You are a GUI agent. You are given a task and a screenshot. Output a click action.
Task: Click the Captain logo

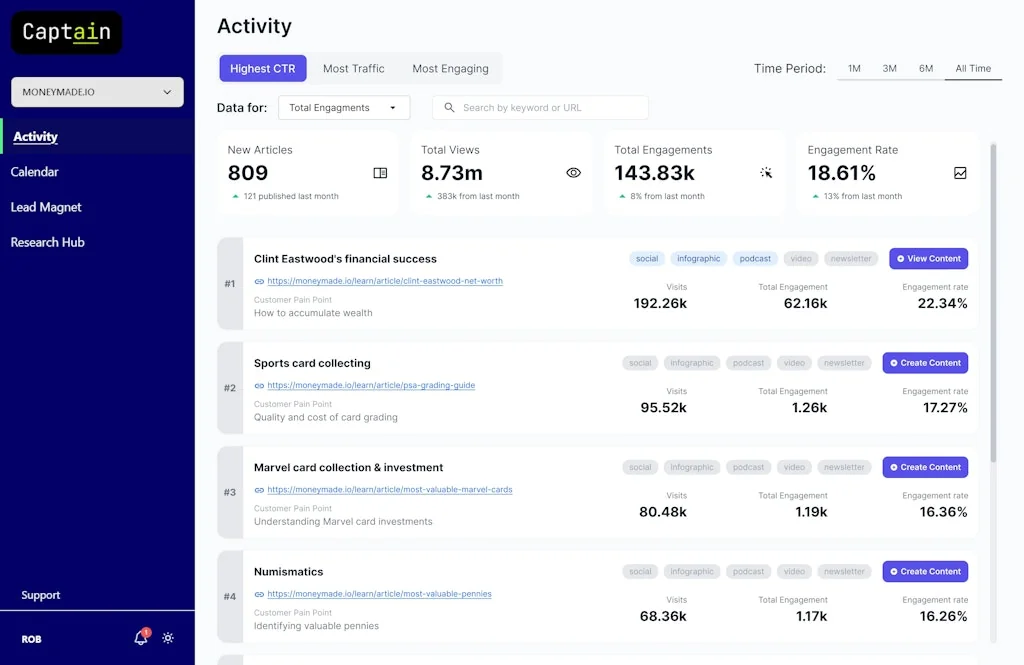(66, 32)
